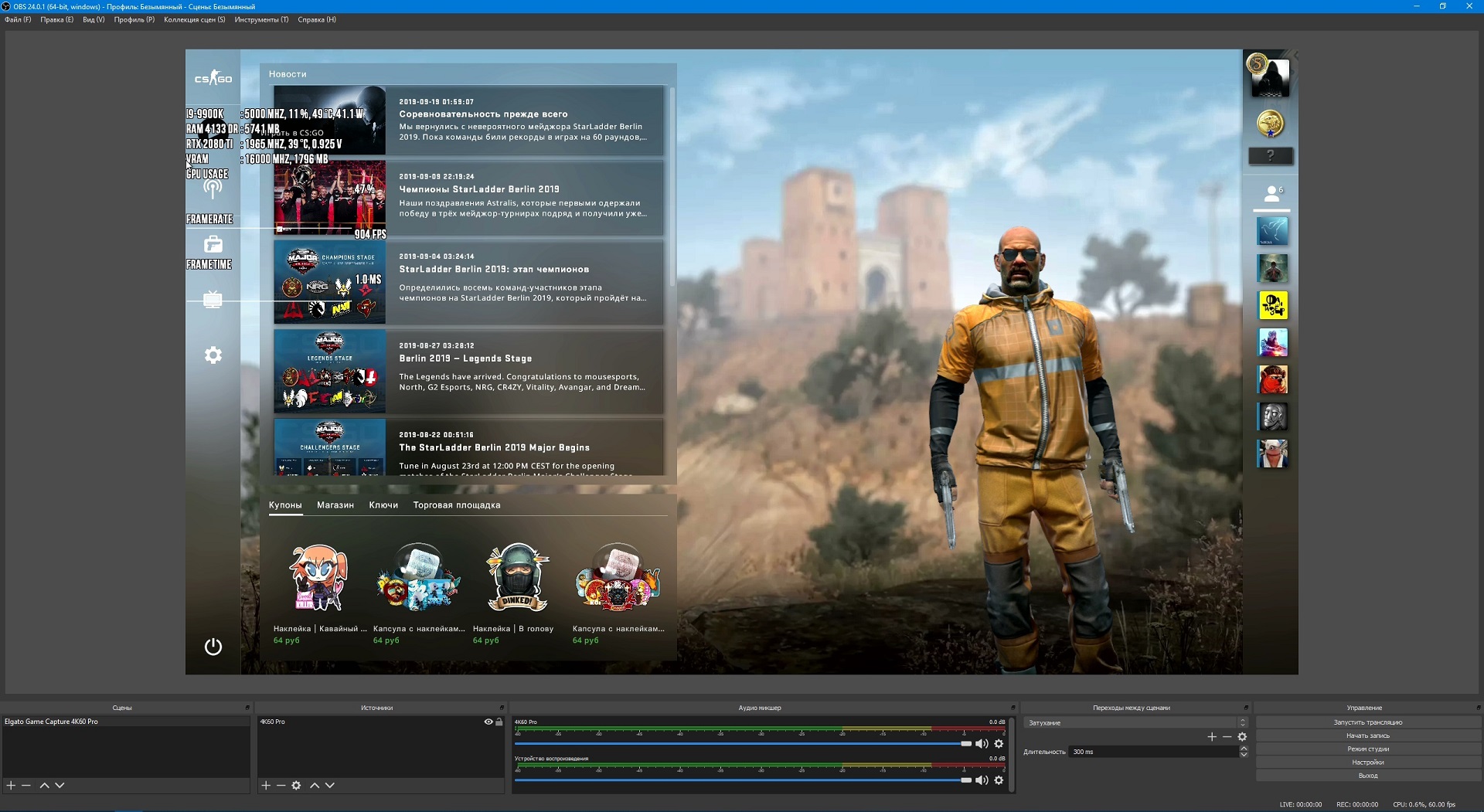Select the 4K60 Pro source row

(381, 722)
